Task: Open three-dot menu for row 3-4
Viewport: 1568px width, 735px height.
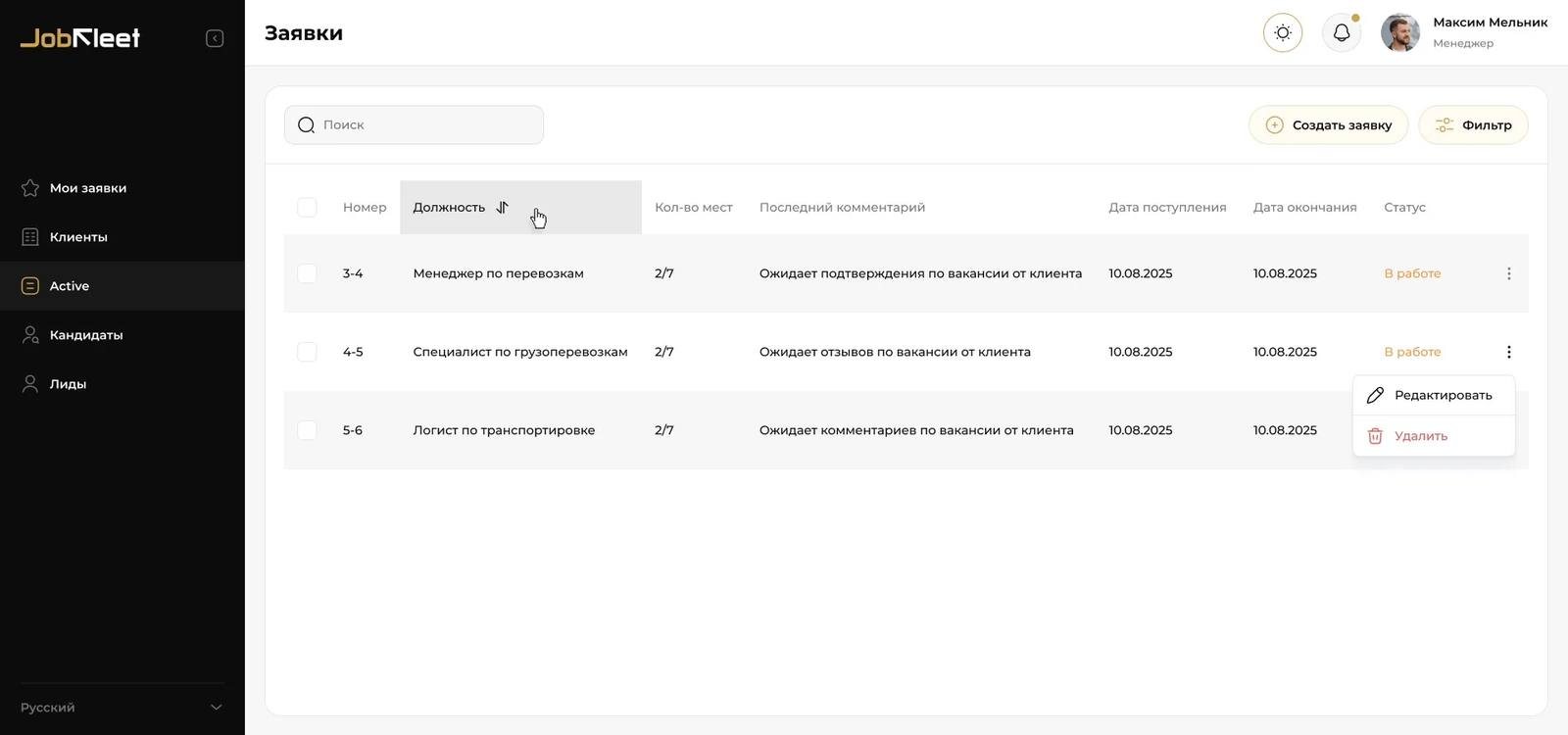Action: [1508, 273]
